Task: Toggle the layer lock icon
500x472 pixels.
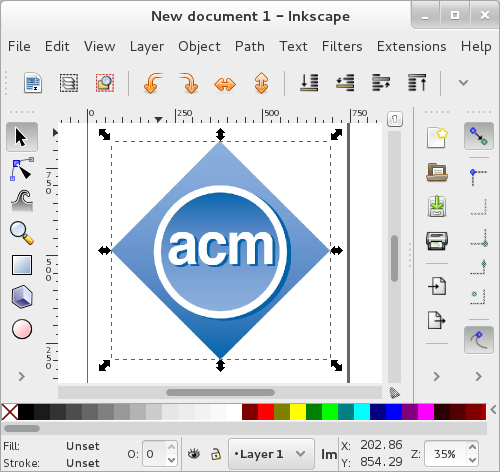Action: 216,454
